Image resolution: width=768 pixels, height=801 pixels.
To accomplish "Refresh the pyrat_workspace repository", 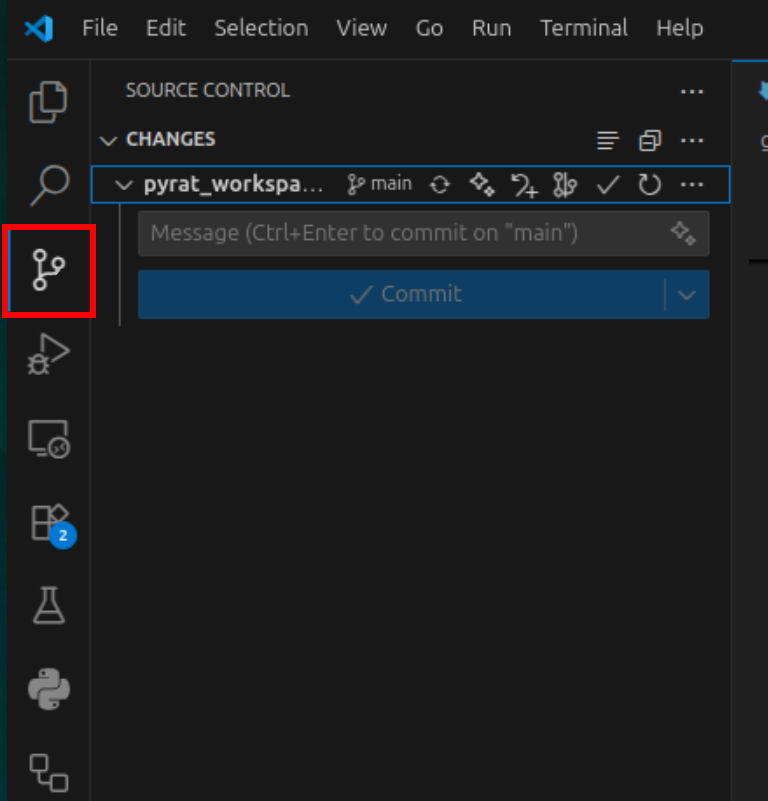I will tap(650, 185).
